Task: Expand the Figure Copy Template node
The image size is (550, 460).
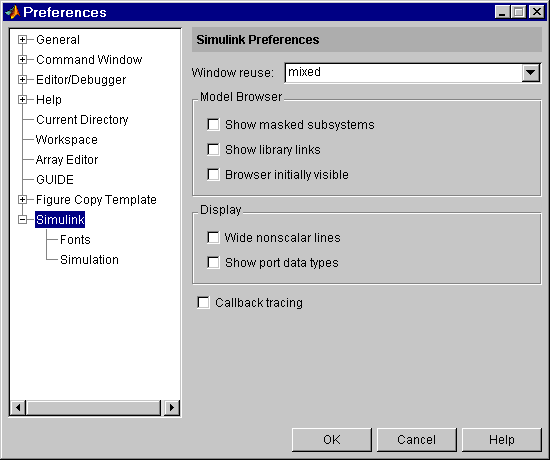Action: click(x=22, y=200)
